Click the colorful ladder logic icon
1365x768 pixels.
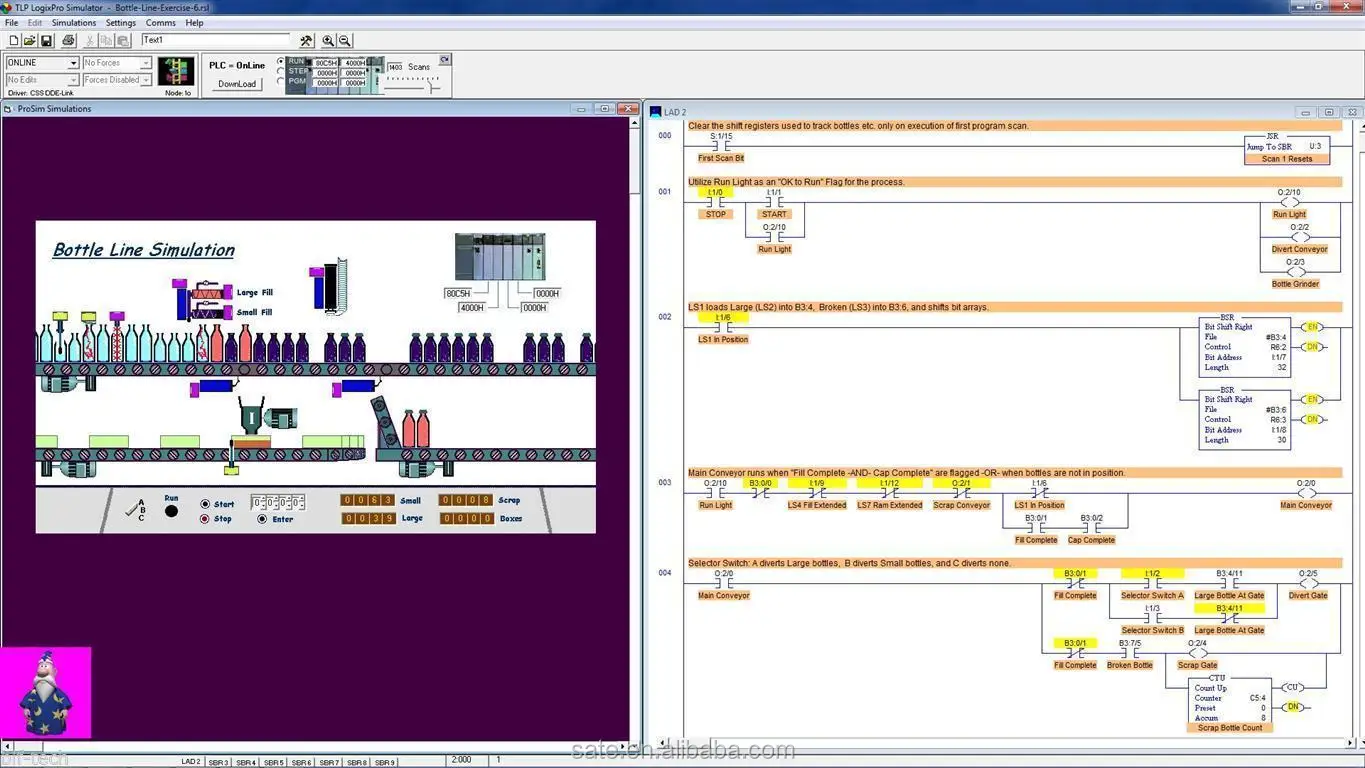tap(177, 71)
